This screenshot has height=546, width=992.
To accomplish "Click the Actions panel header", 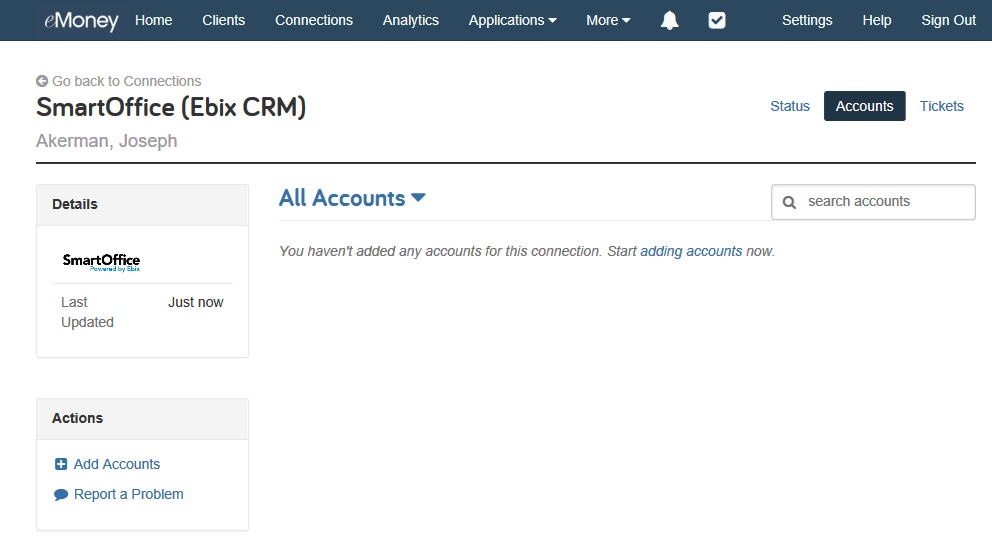I will (x=142, y=419).
